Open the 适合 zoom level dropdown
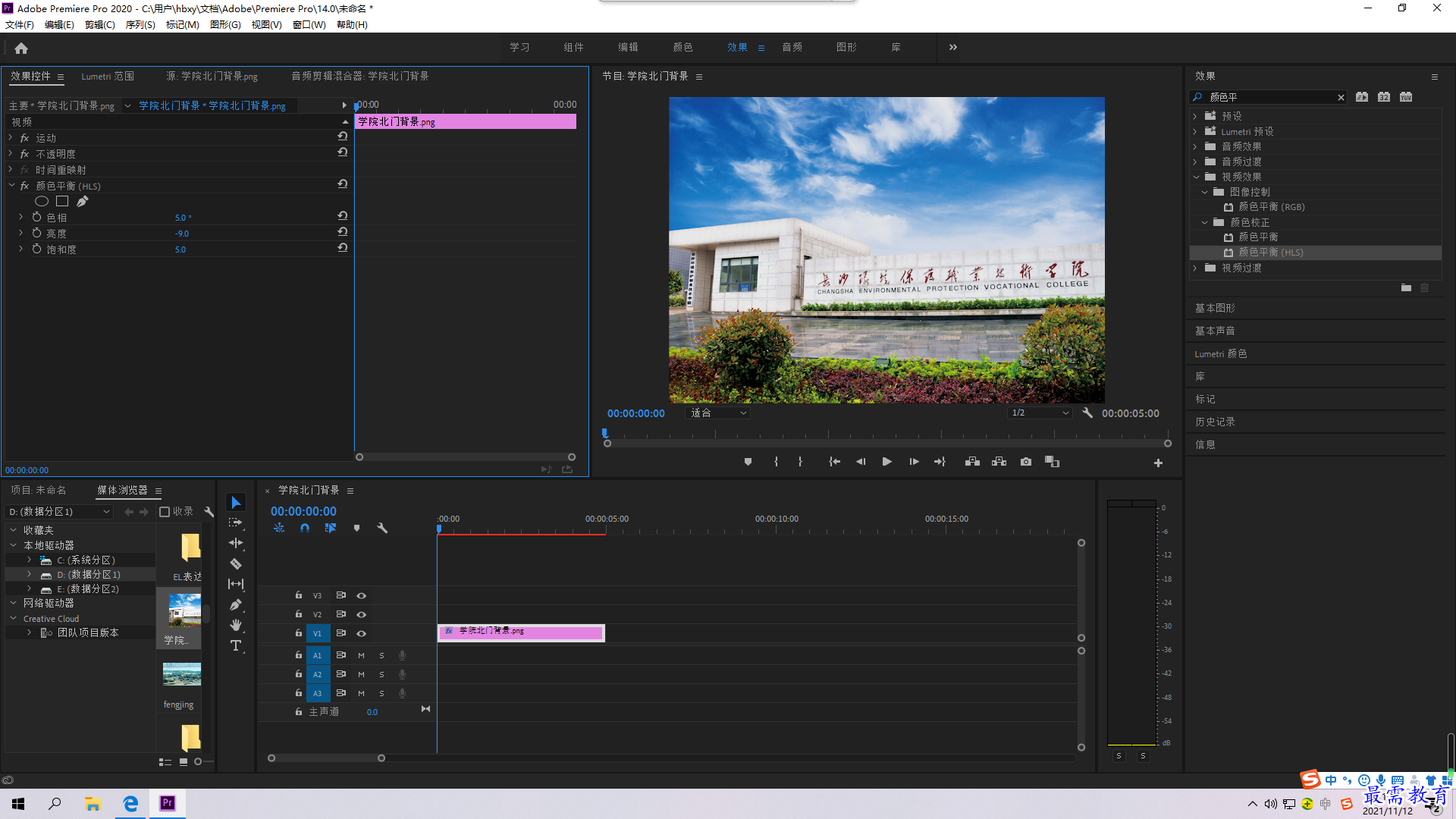Screen dimensions: 1456x819 (x=718, y=413)
